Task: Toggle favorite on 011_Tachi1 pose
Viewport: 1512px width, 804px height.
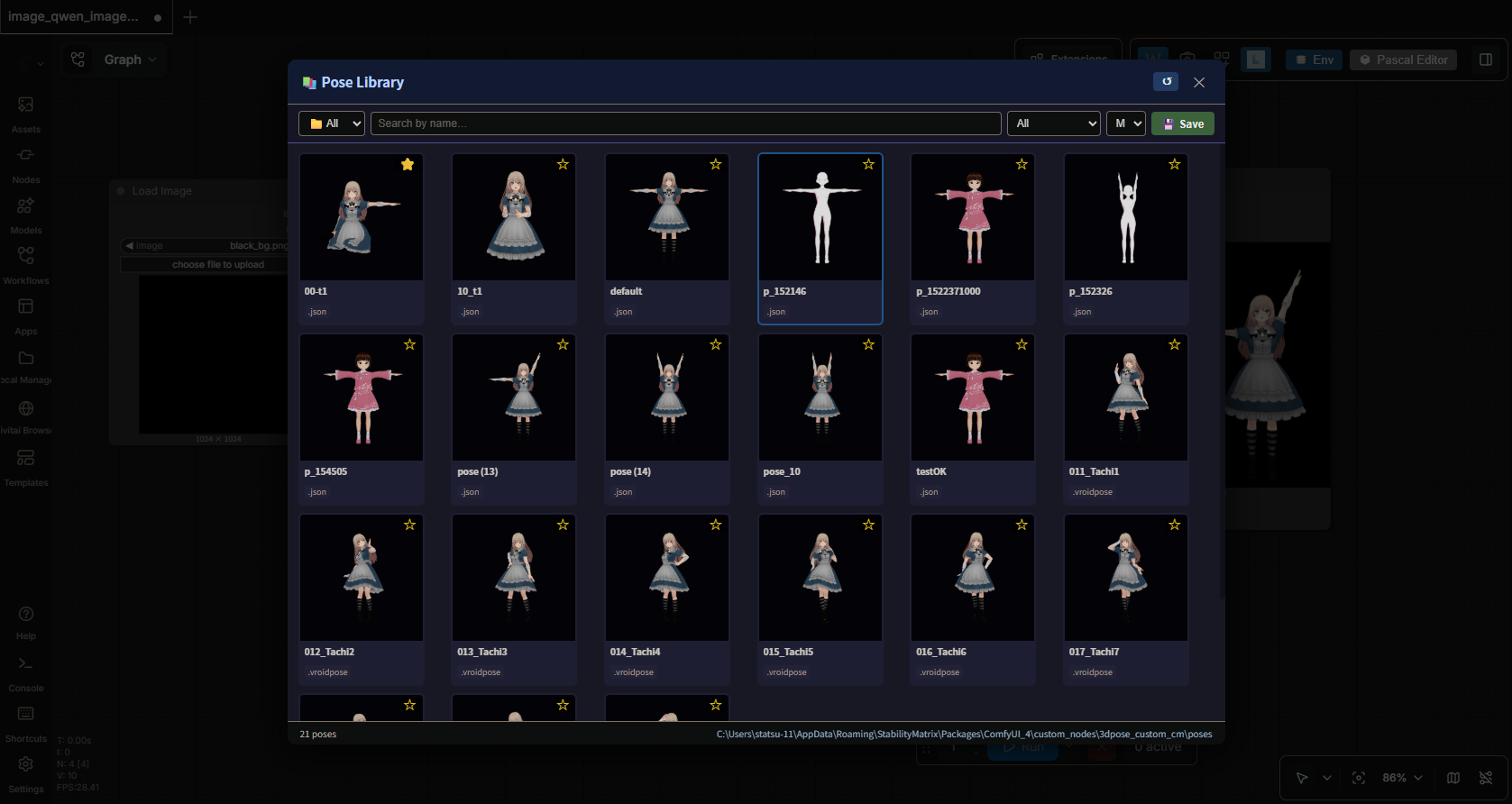Action: pyautogui.click(x=1175, y=344)
